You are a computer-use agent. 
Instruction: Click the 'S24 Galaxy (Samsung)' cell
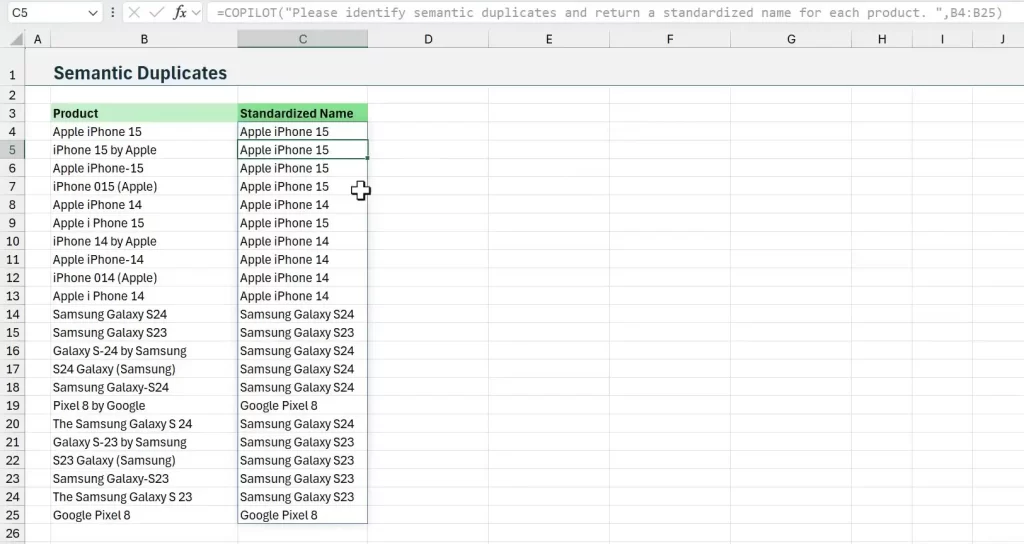144,369
